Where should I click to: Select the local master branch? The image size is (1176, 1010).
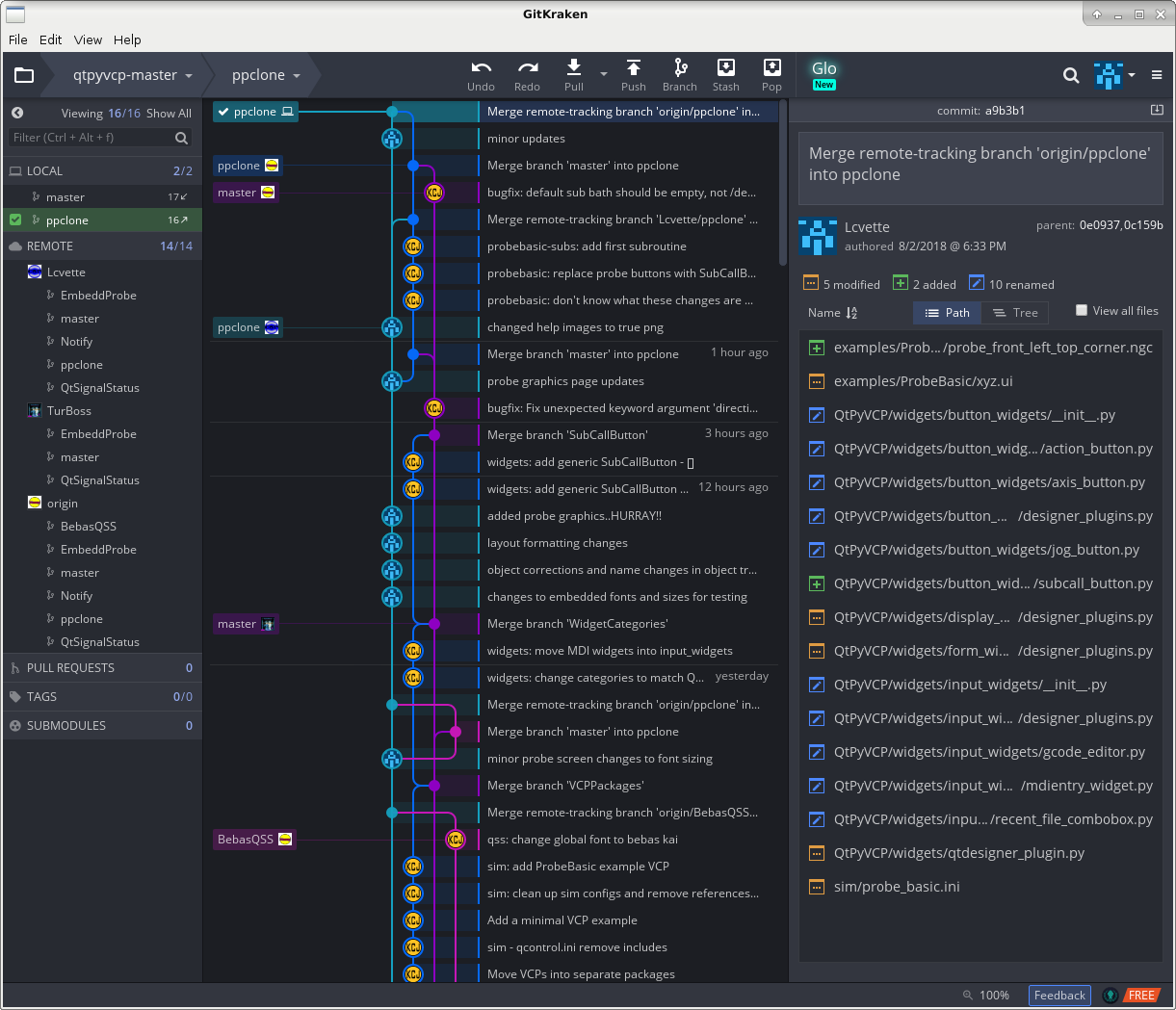click(103, 196)
